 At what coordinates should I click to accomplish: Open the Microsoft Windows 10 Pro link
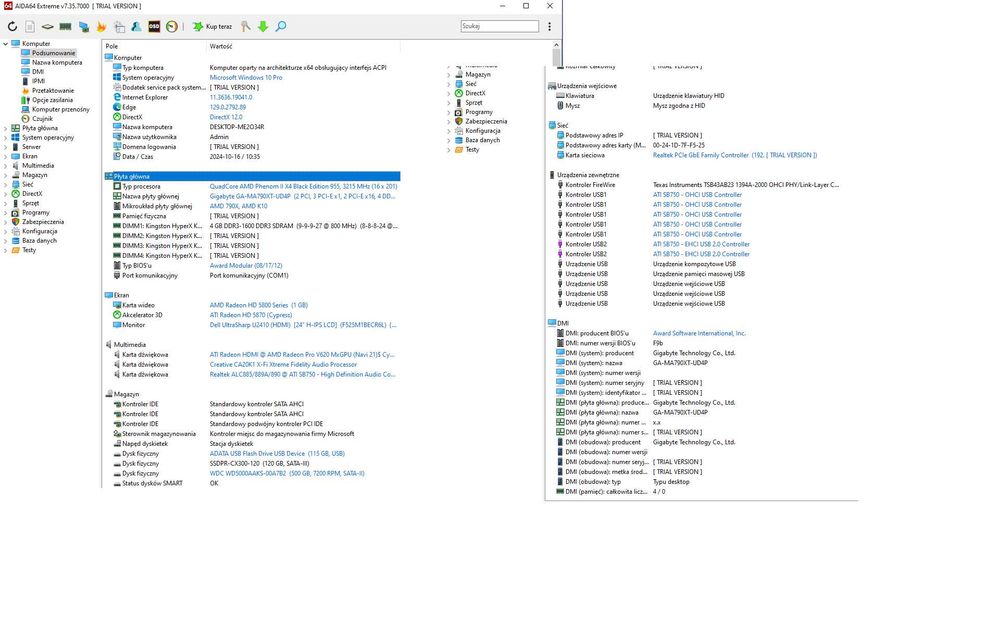coord(246,78)
